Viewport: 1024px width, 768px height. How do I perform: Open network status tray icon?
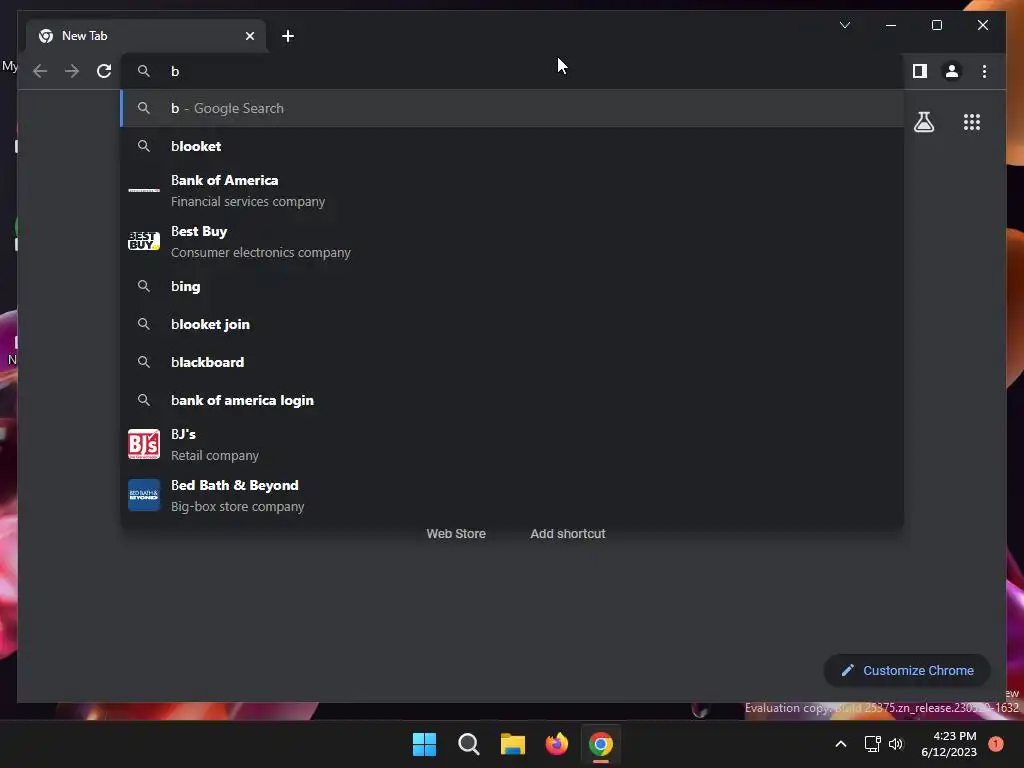872,744
